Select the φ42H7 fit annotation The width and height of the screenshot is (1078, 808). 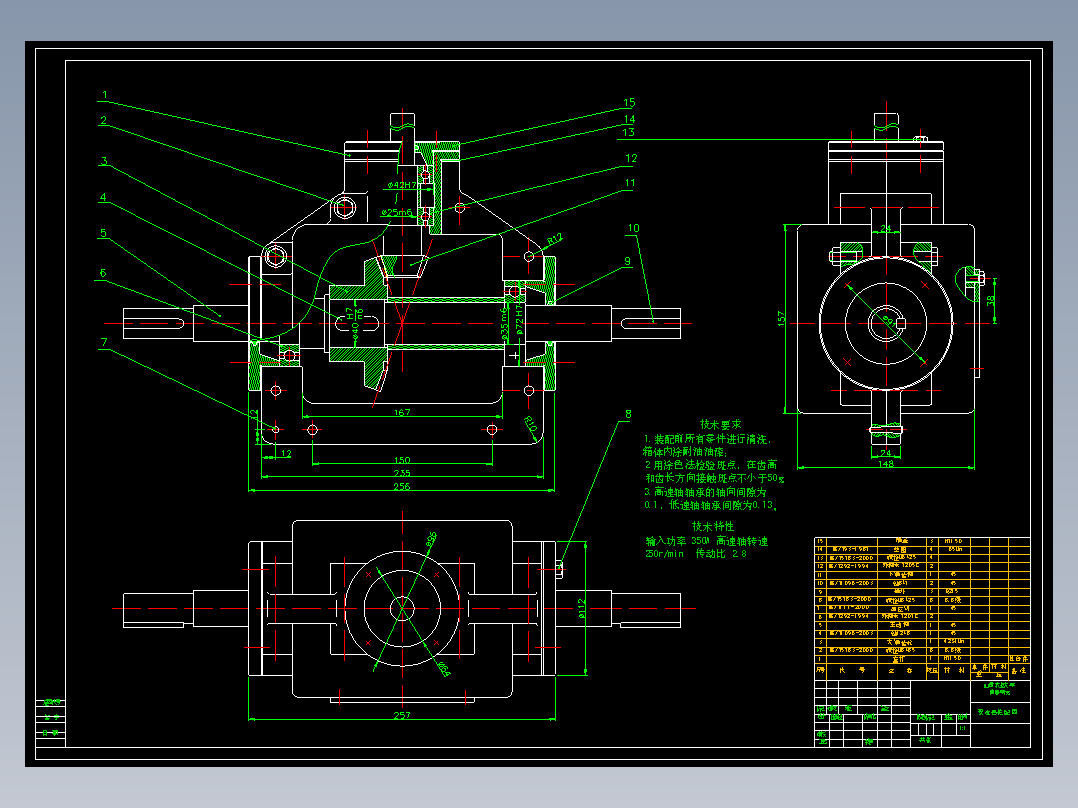coord(402,185)
